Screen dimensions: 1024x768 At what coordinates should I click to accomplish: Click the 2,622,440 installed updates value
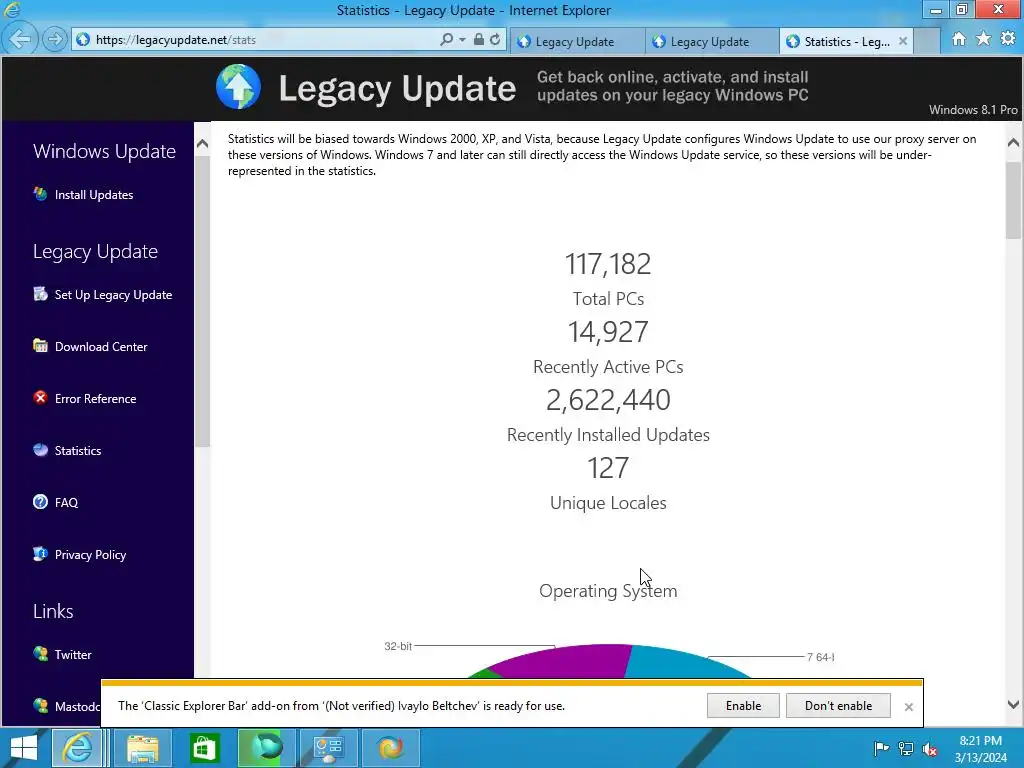click(608, 400)
